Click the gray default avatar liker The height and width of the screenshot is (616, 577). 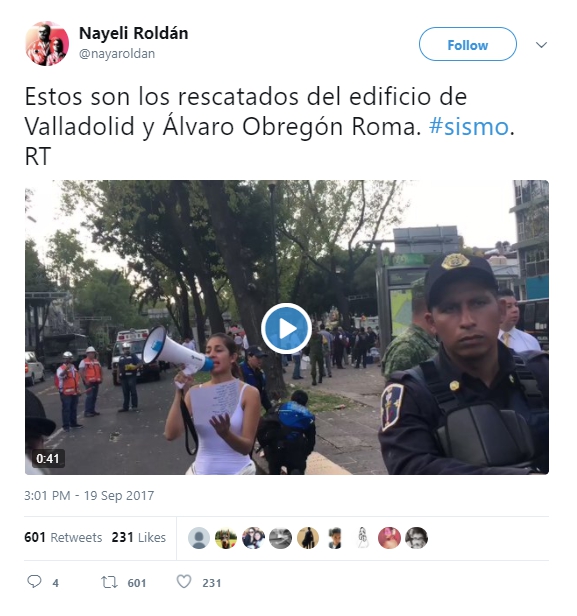tap(199, 538)
